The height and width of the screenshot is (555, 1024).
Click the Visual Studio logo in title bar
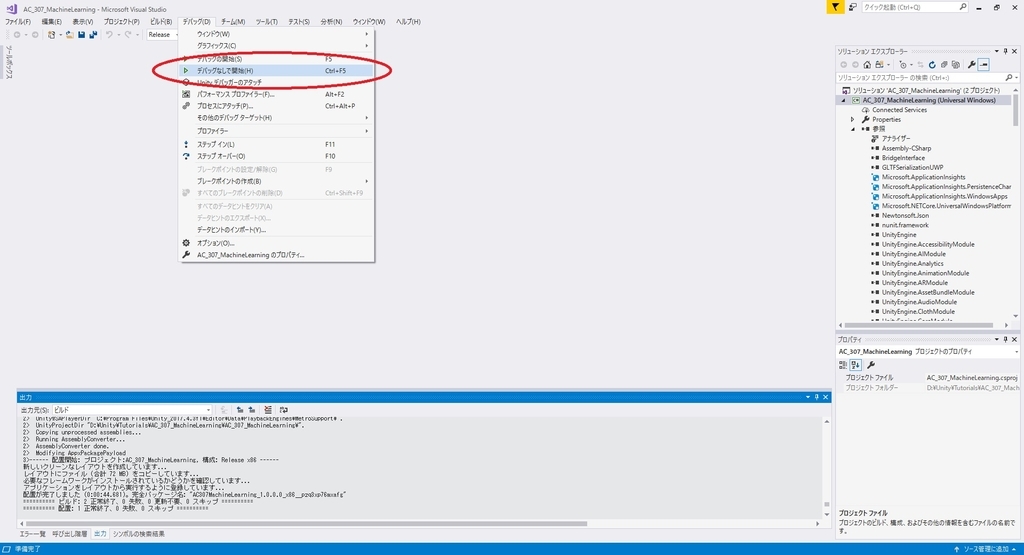coord(11,8)
